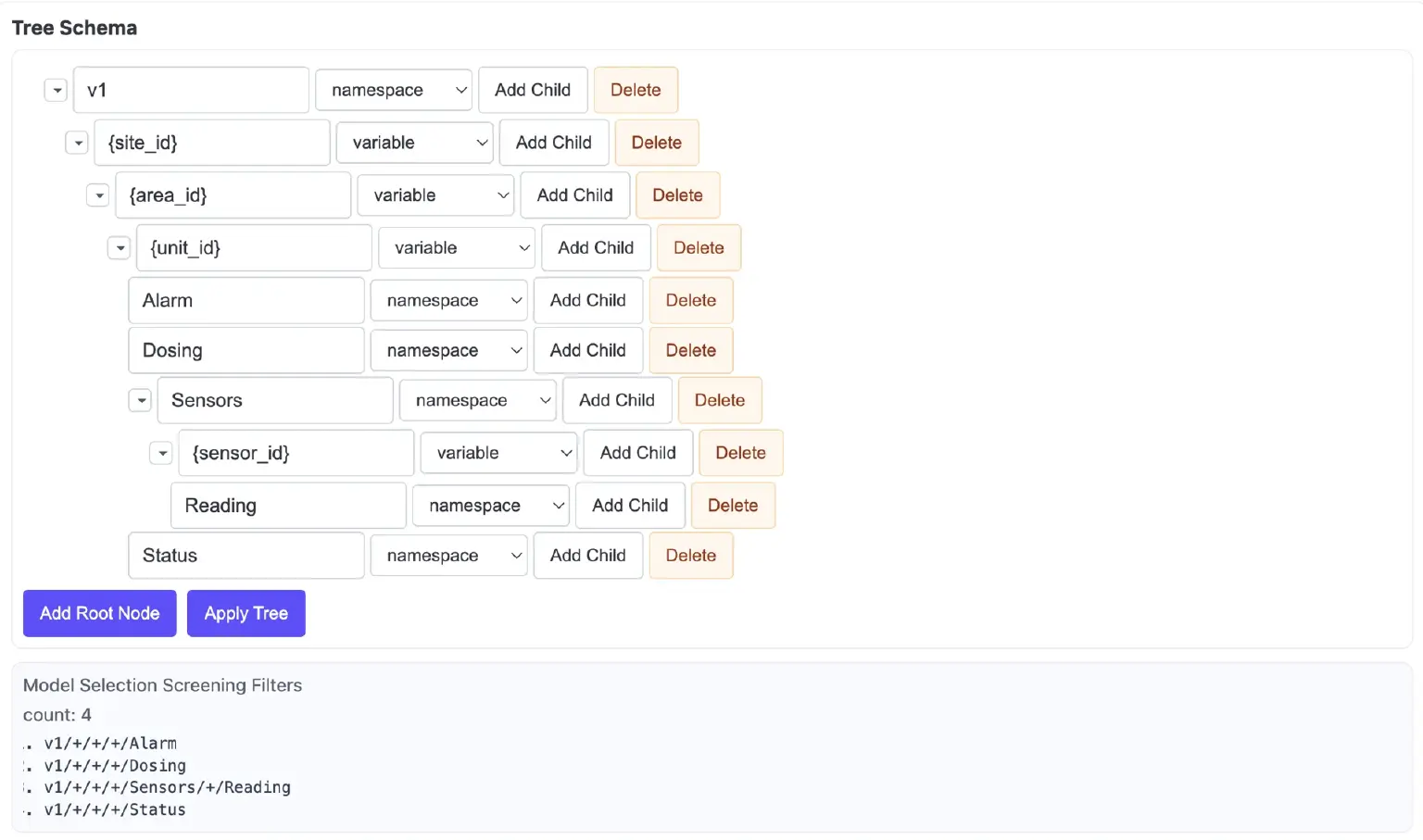The width and height of the screenshot is (1423, 840).
Task: Edit the {sensor_id} name field
Action: [296, 453]
